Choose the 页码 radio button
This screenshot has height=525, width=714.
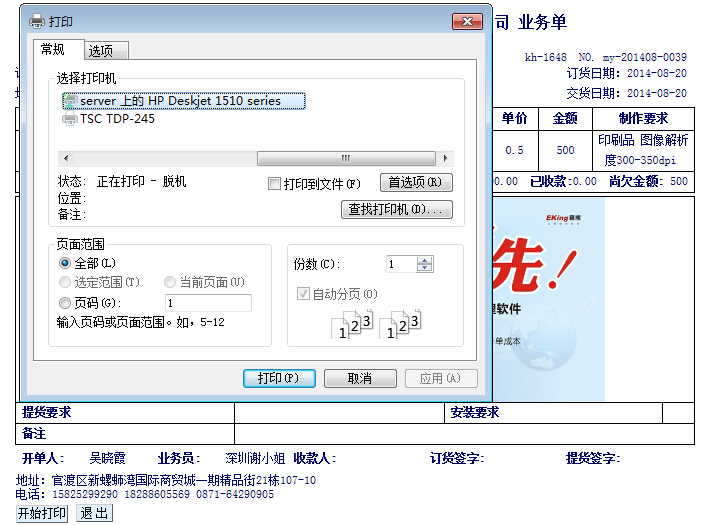click(65, 303)
